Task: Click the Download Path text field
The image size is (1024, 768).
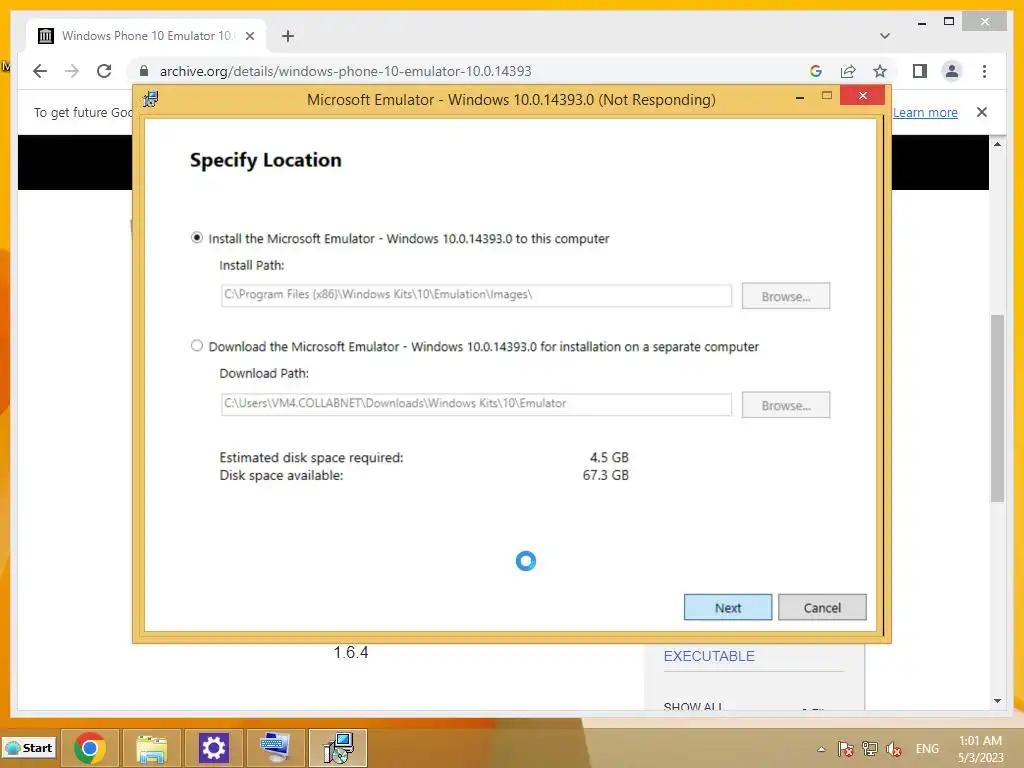Action: pos(476,404)
